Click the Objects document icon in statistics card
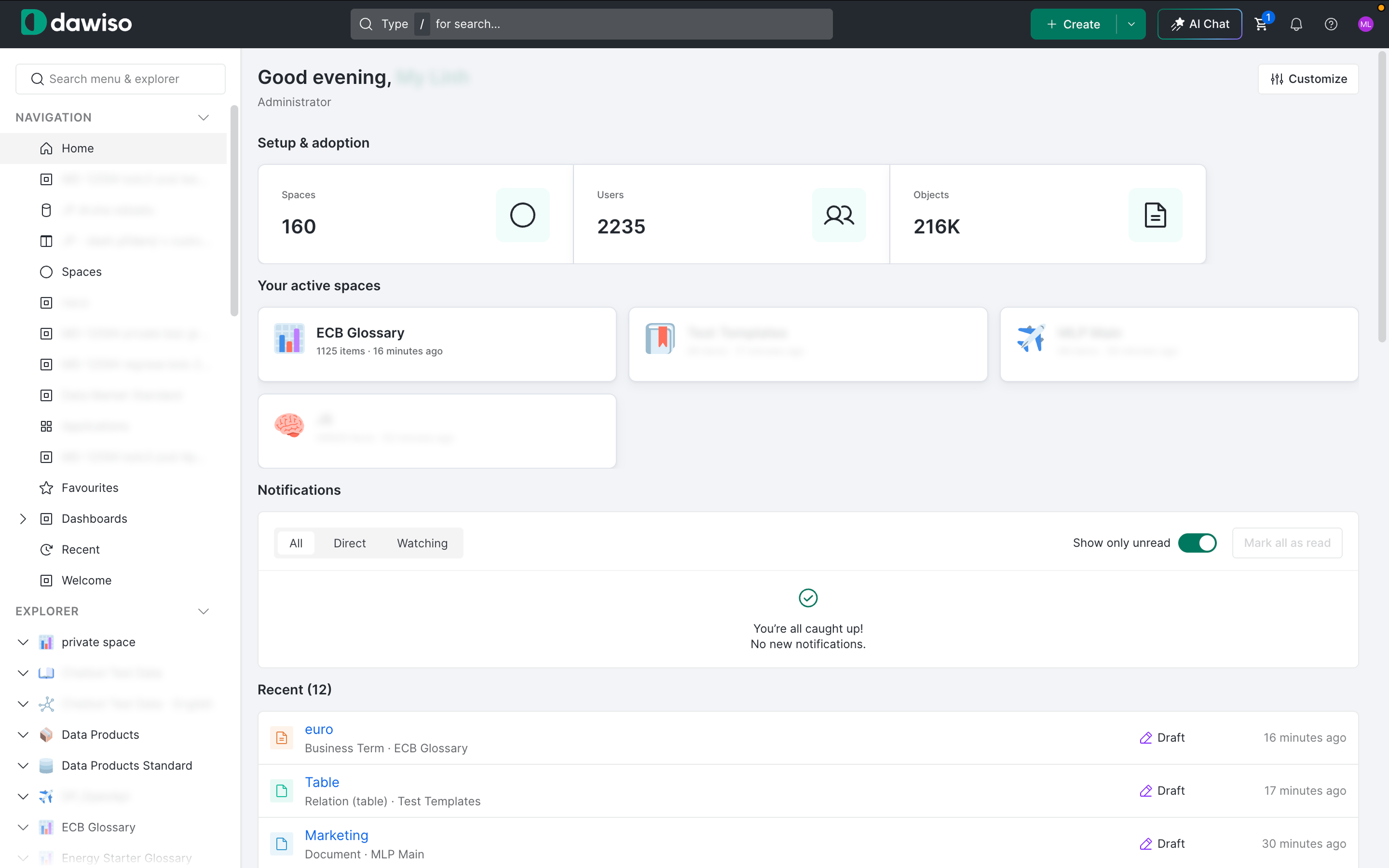The width and height of the screenshot is (1389, 868). point(1155,215)
